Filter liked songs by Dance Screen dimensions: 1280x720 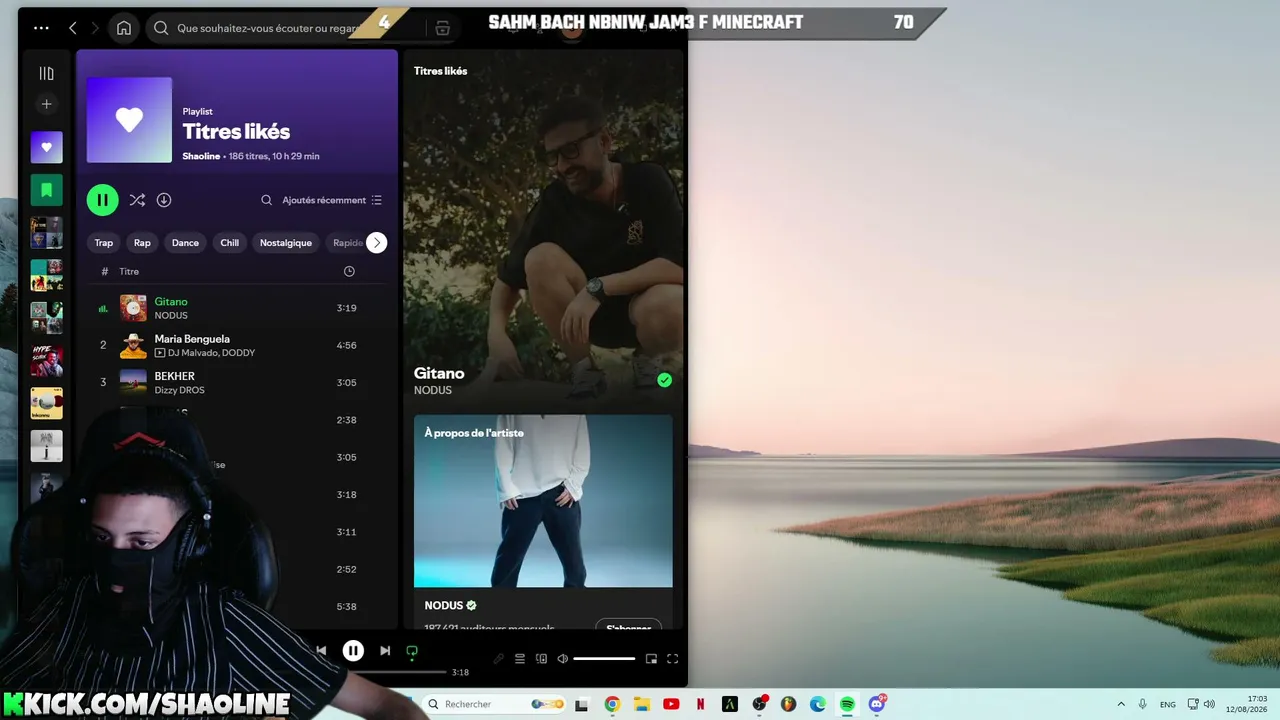tap(185, 243)
